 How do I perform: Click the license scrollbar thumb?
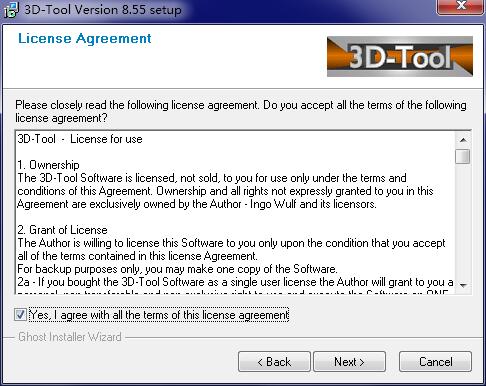[x=463, y=156]
